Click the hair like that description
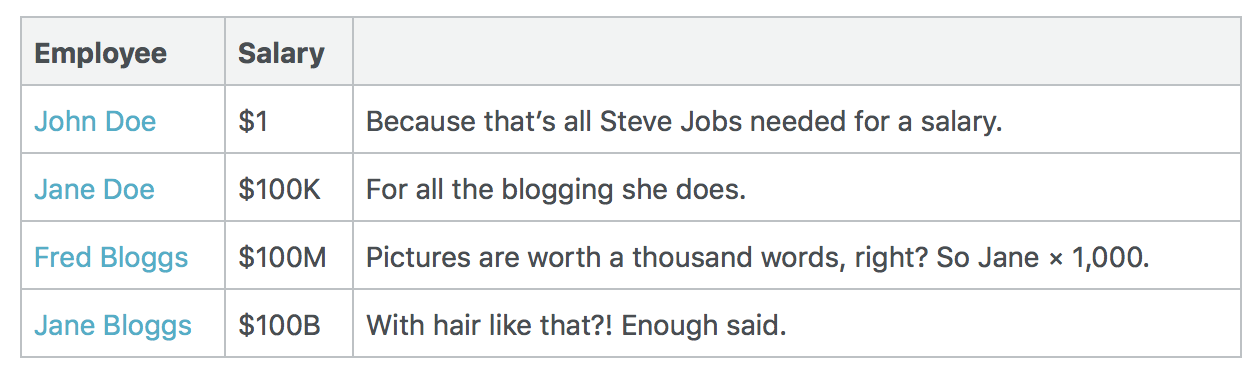The width and height of the screenshot is (1256, 374). (576, 325)
